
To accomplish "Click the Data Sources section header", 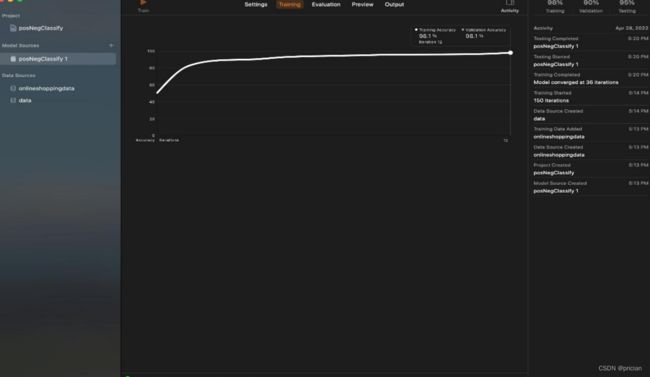I will (18, 75).
